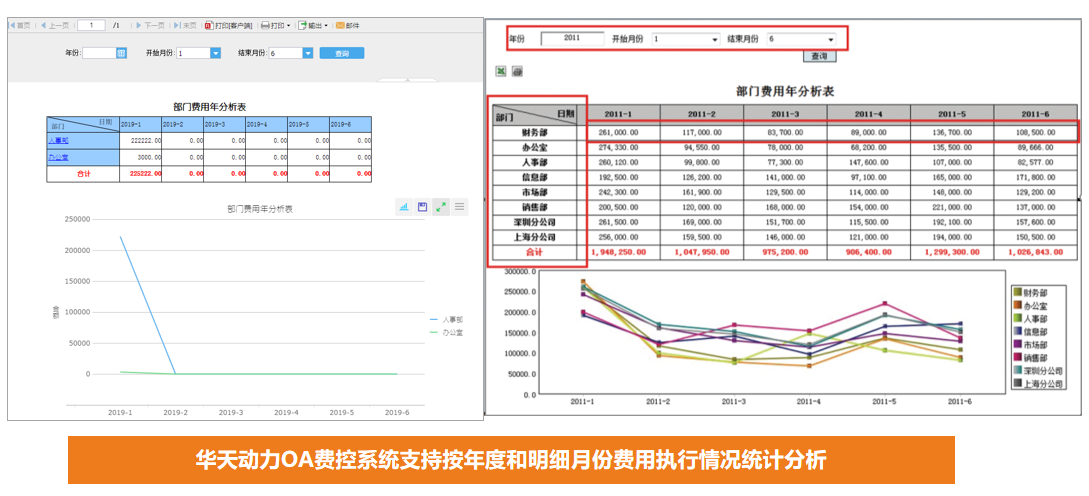Click the calendar icon beside the 年份 field
Viewport: 1089px width, 496px height.
(x=121, y=53)
